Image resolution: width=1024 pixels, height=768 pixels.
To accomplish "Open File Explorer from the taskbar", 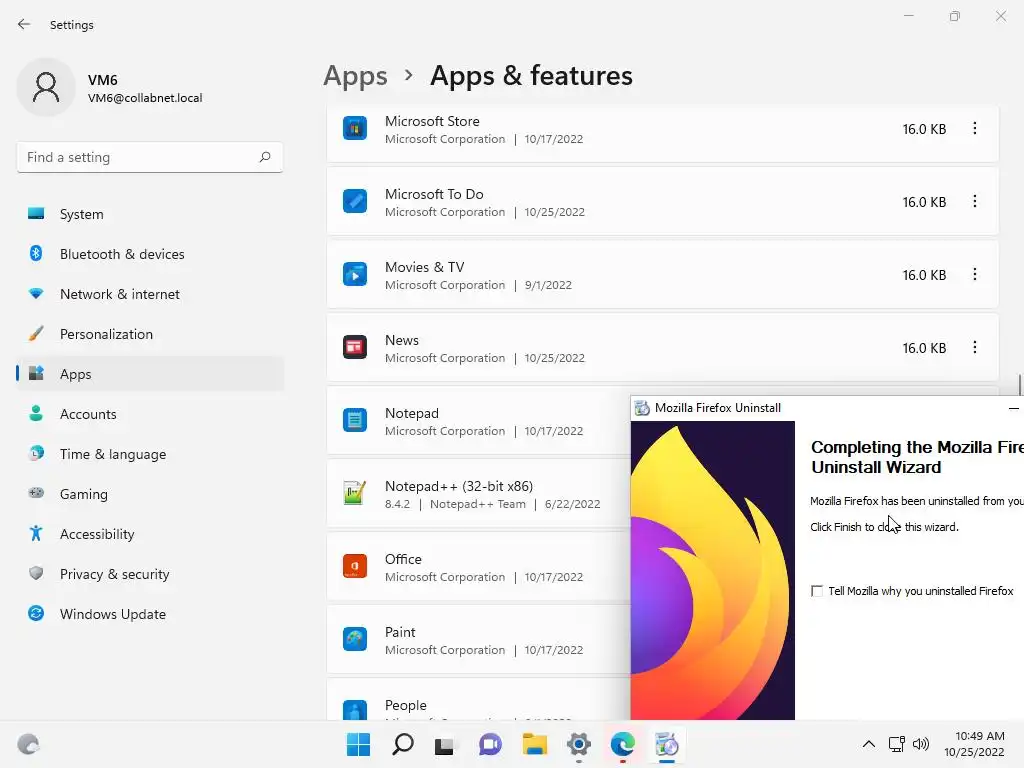I will pyautogui.click(x=534, y=744).
